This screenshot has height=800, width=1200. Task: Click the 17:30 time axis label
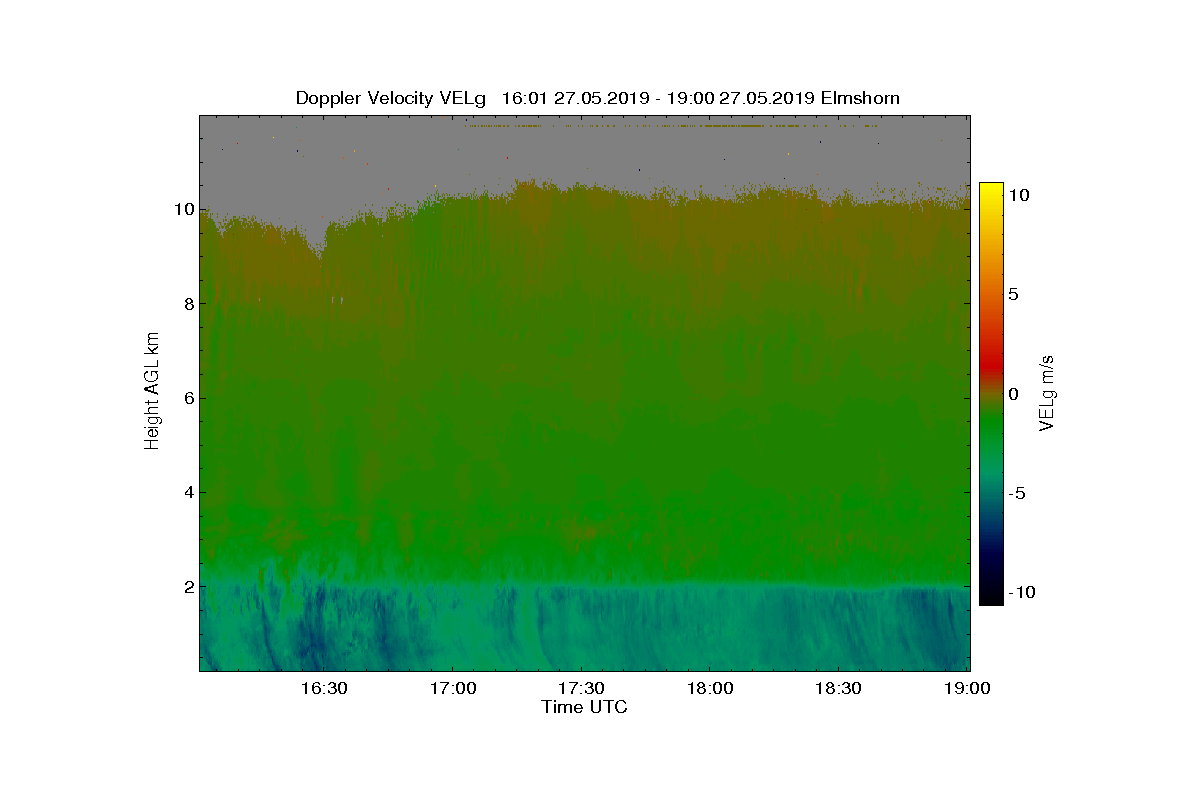(580, 689)
